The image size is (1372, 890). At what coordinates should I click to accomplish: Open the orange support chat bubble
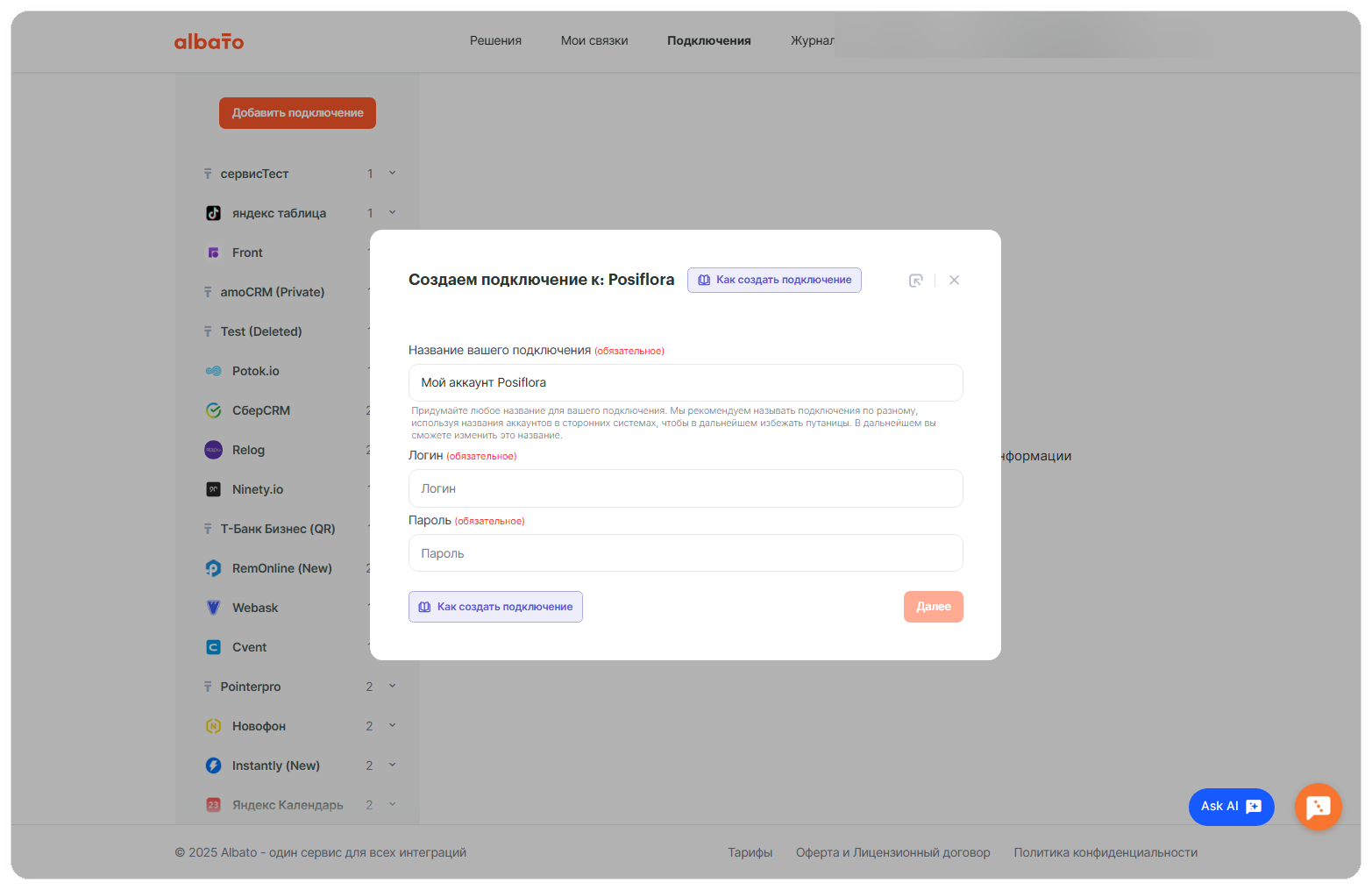pyautogui.click(x=1318, y=807)
